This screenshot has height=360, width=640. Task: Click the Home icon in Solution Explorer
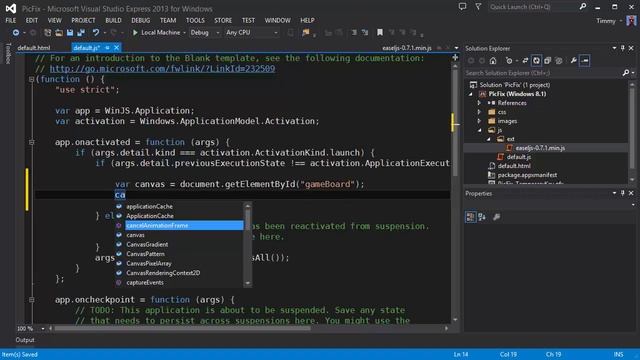point(493,60)
